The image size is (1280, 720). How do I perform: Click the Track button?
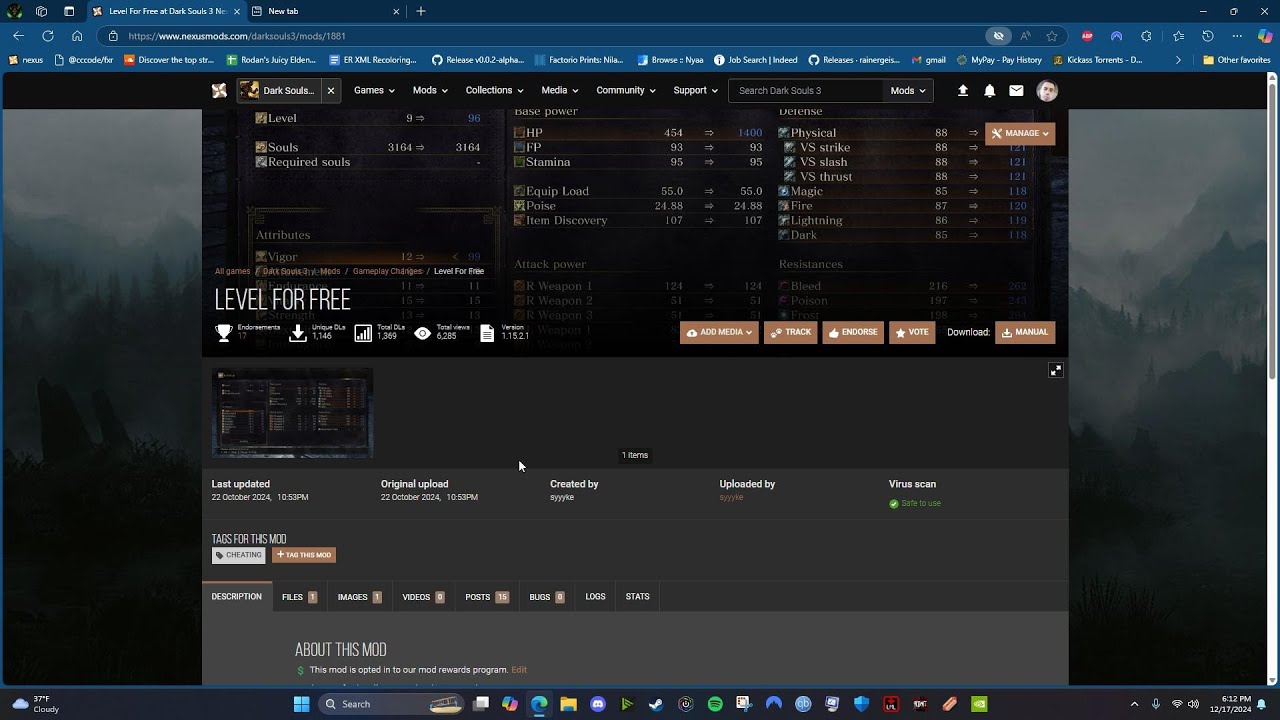pyautogui.click(x=790, y=332)
